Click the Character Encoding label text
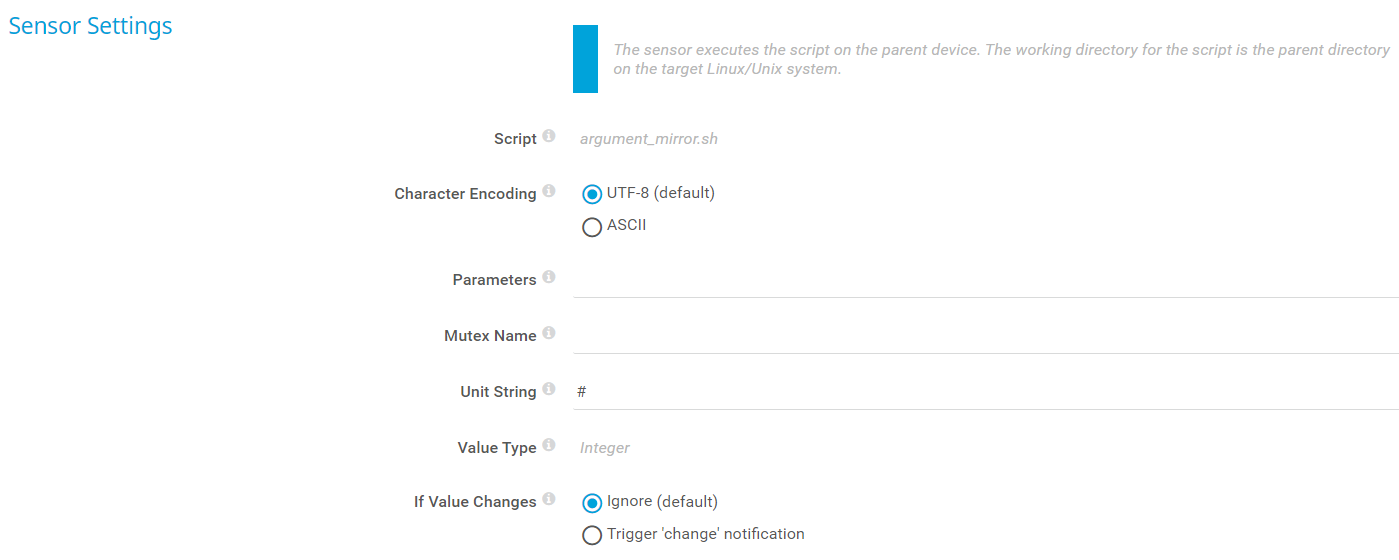 coord(465,194)
